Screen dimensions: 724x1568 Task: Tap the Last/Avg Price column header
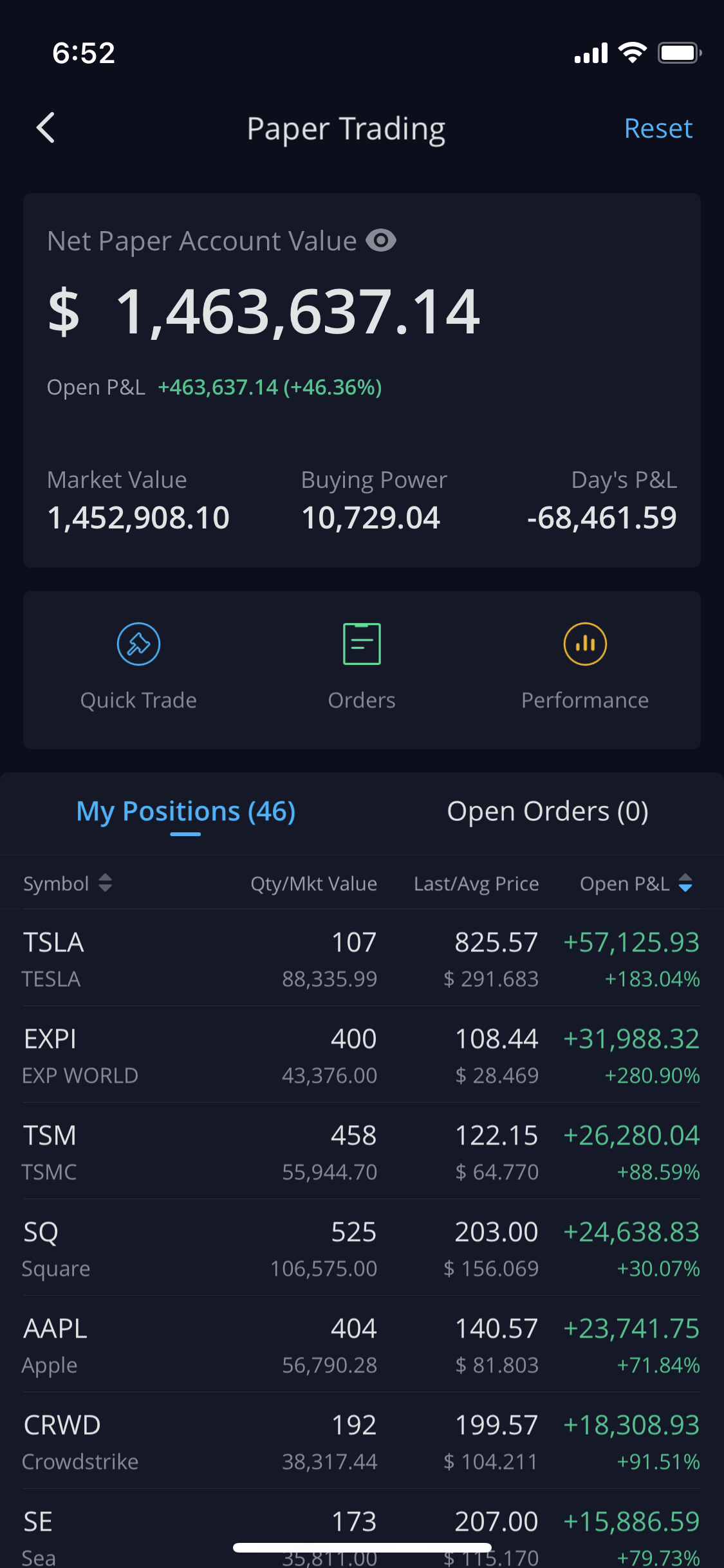[476, 884]
